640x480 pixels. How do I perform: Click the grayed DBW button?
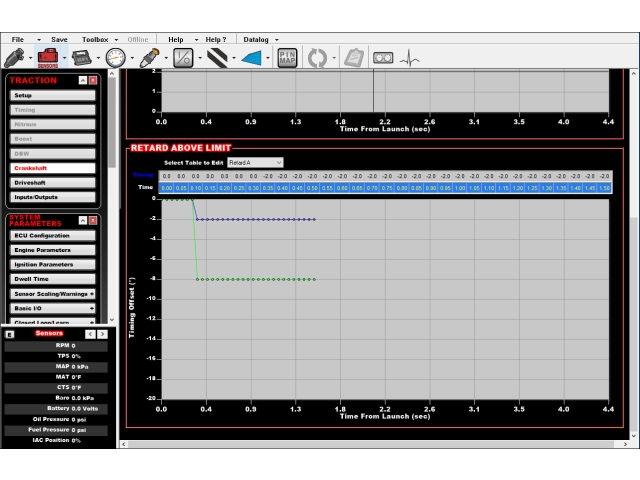pos(53,153)
